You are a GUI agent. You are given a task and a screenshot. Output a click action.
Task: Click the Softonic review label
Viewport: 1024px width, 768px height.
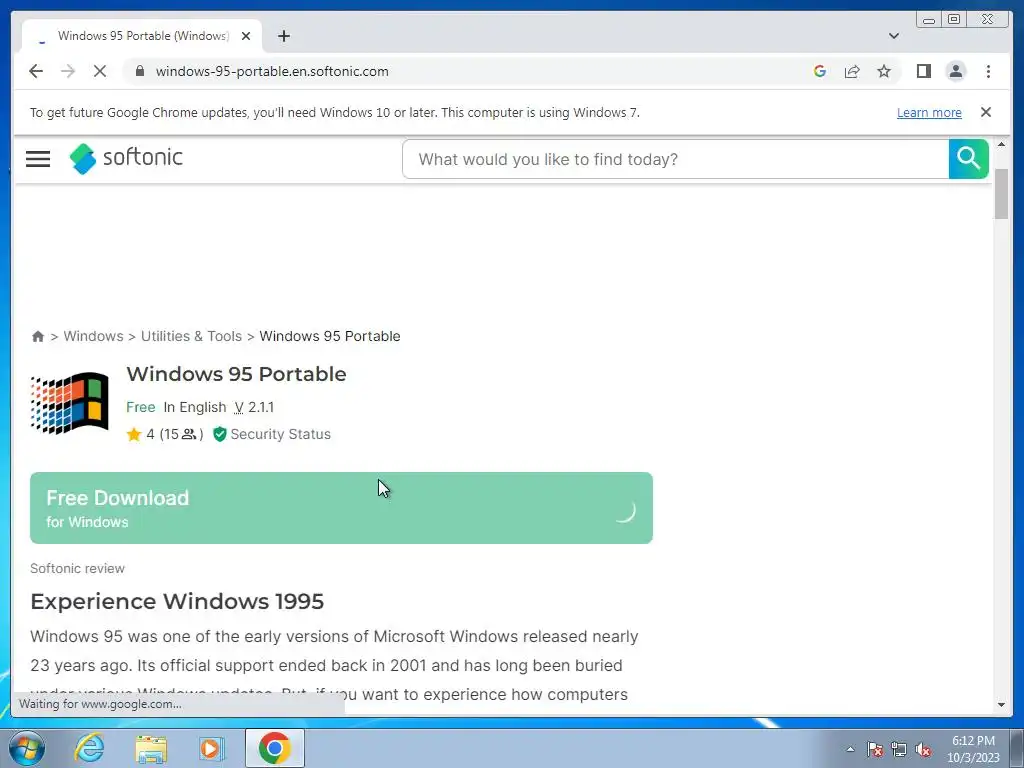pyautogui.click(x=77, y=569)
